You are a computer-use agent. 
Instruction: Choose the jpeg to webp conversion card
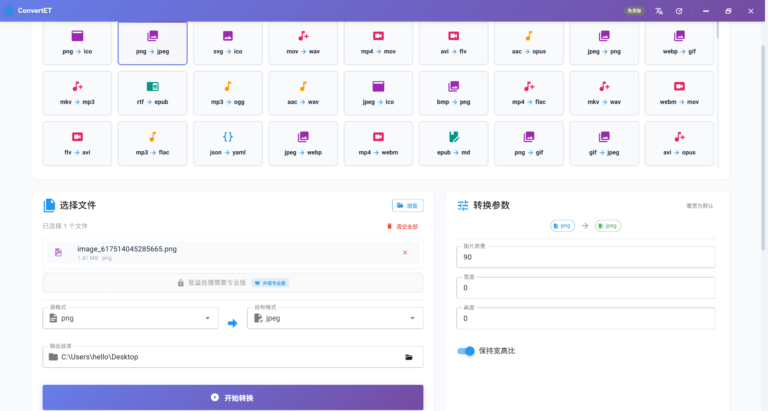[303, 144]
